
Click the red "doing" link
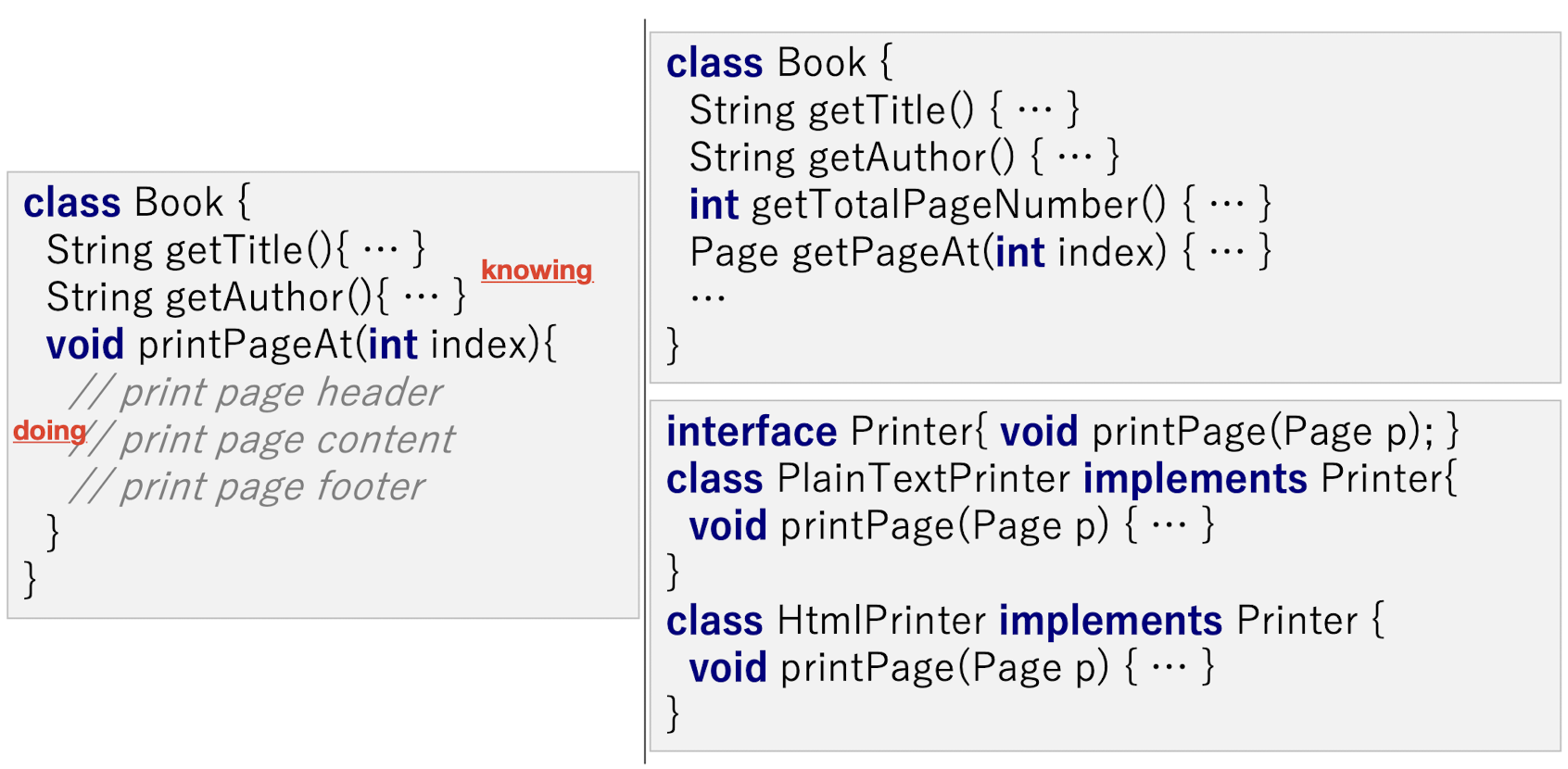pyautogui.click(x=49, y=431)
